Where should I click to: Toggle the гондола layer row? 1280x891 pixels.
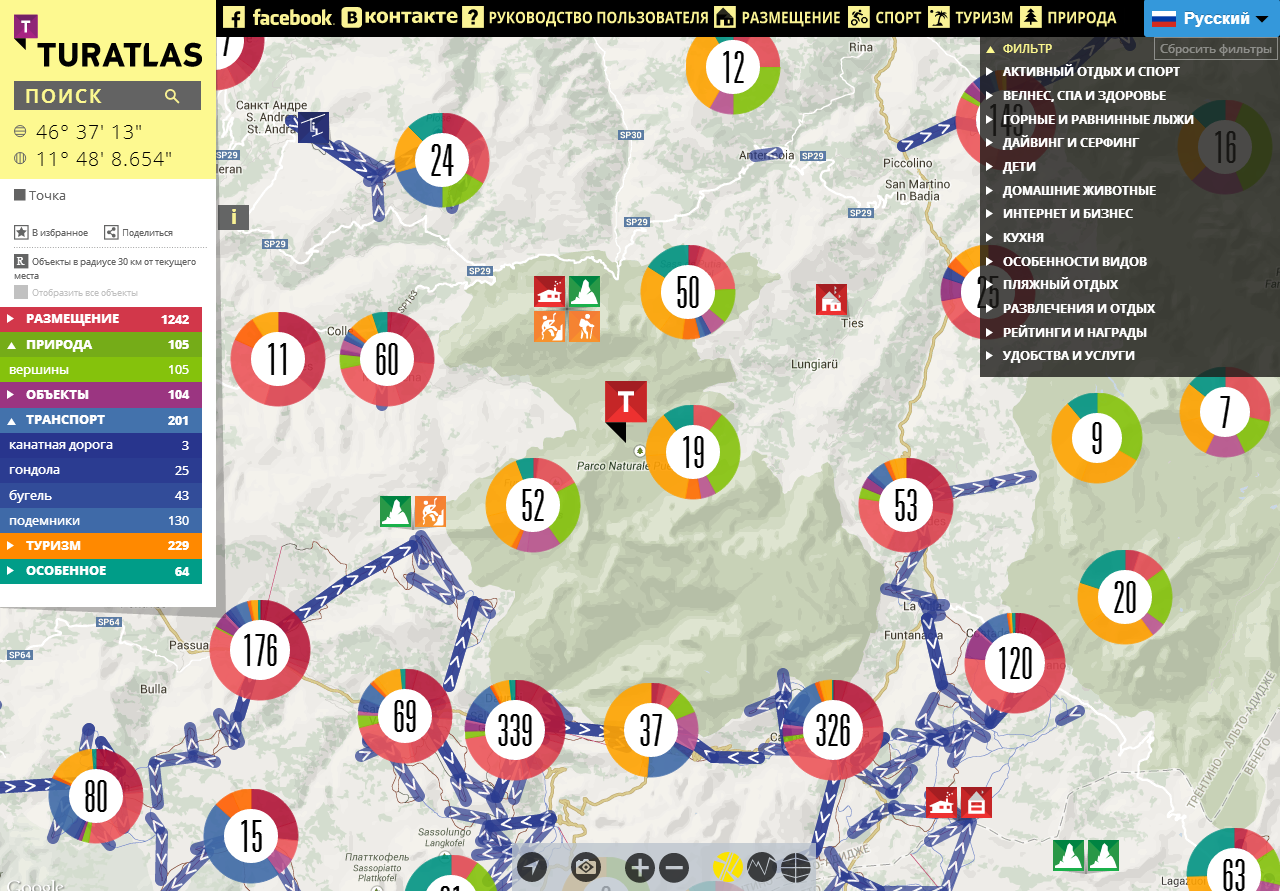click(x=101, y=470)
